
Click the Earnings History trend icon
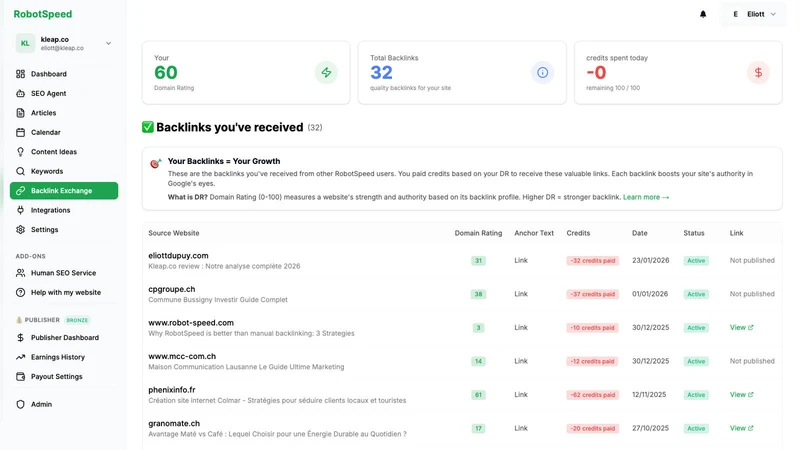(x=20, y=357)
